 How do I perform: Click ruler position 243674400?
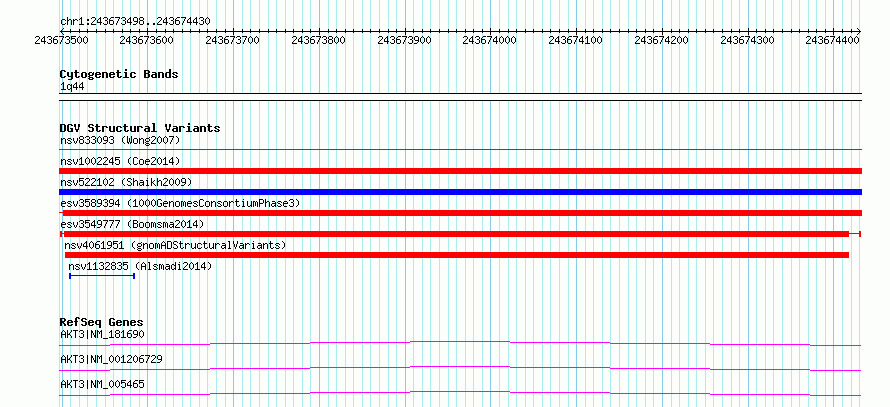(x=833, y=40)
